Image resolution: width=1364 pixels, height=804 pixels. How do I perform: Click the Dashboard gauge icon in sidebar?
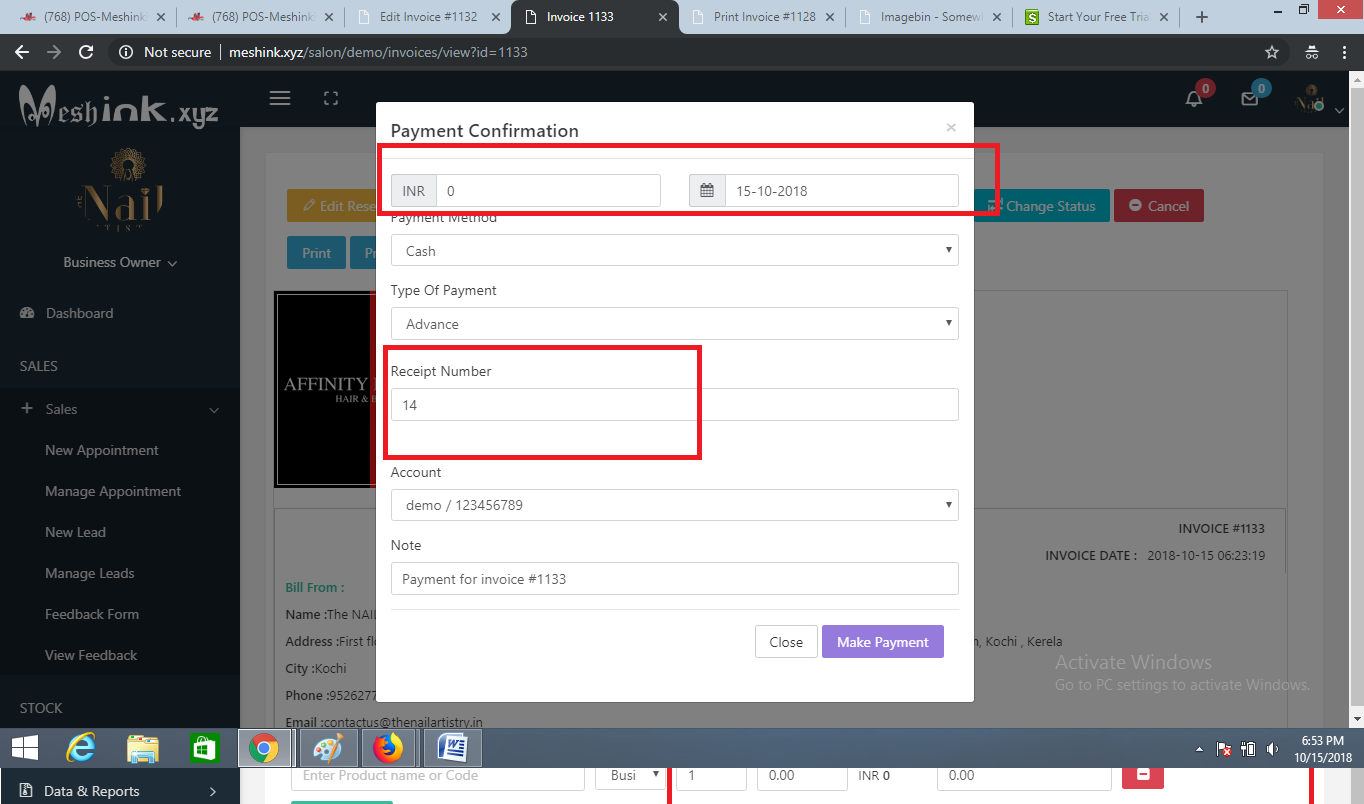coord(28,313)
